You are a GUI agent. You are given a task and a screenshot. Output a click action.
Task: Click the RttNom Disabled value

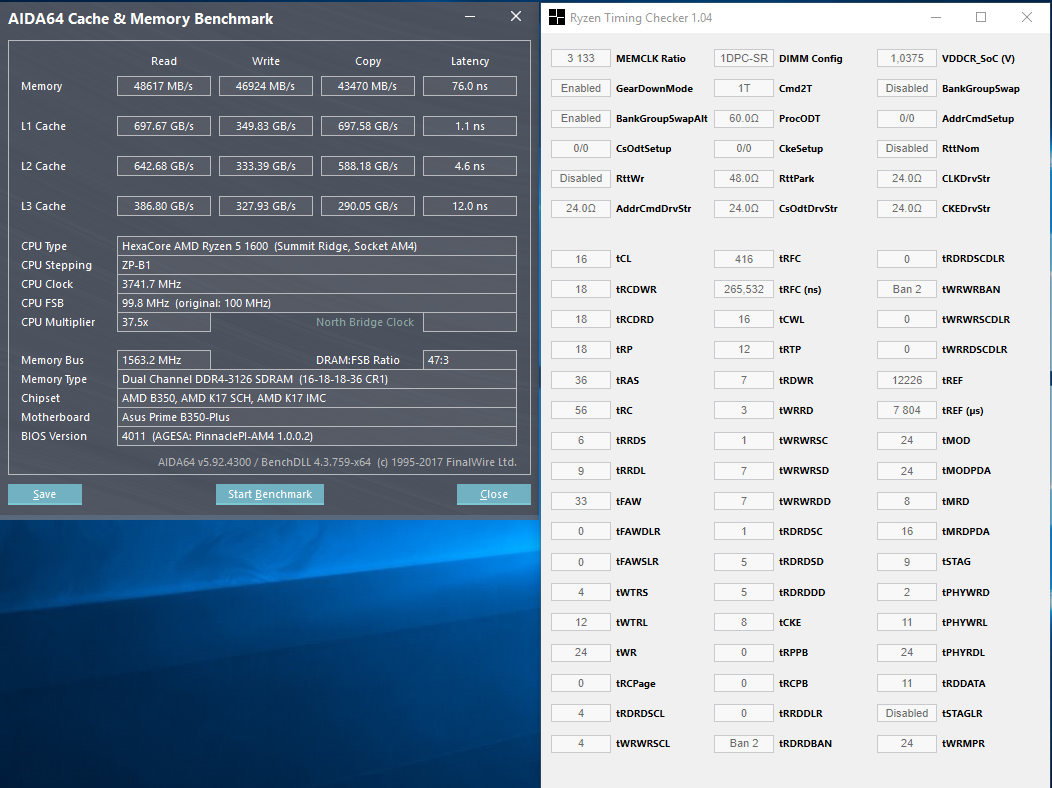(x=906, y=148)
